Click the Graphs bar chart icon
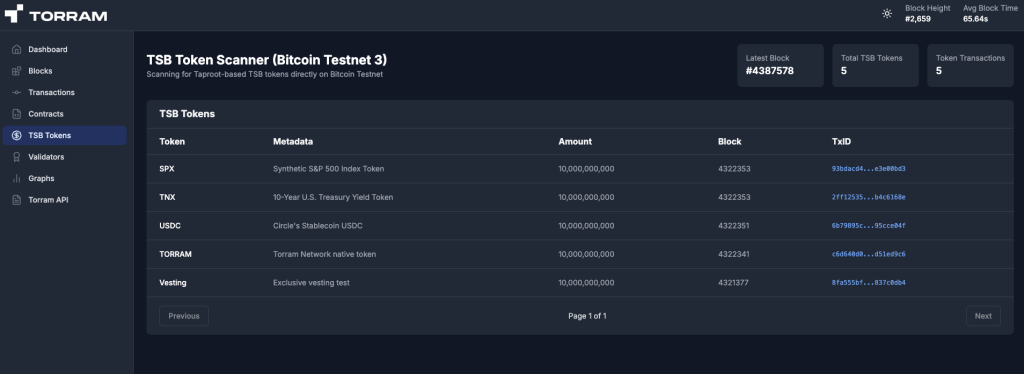 point(16,179)
